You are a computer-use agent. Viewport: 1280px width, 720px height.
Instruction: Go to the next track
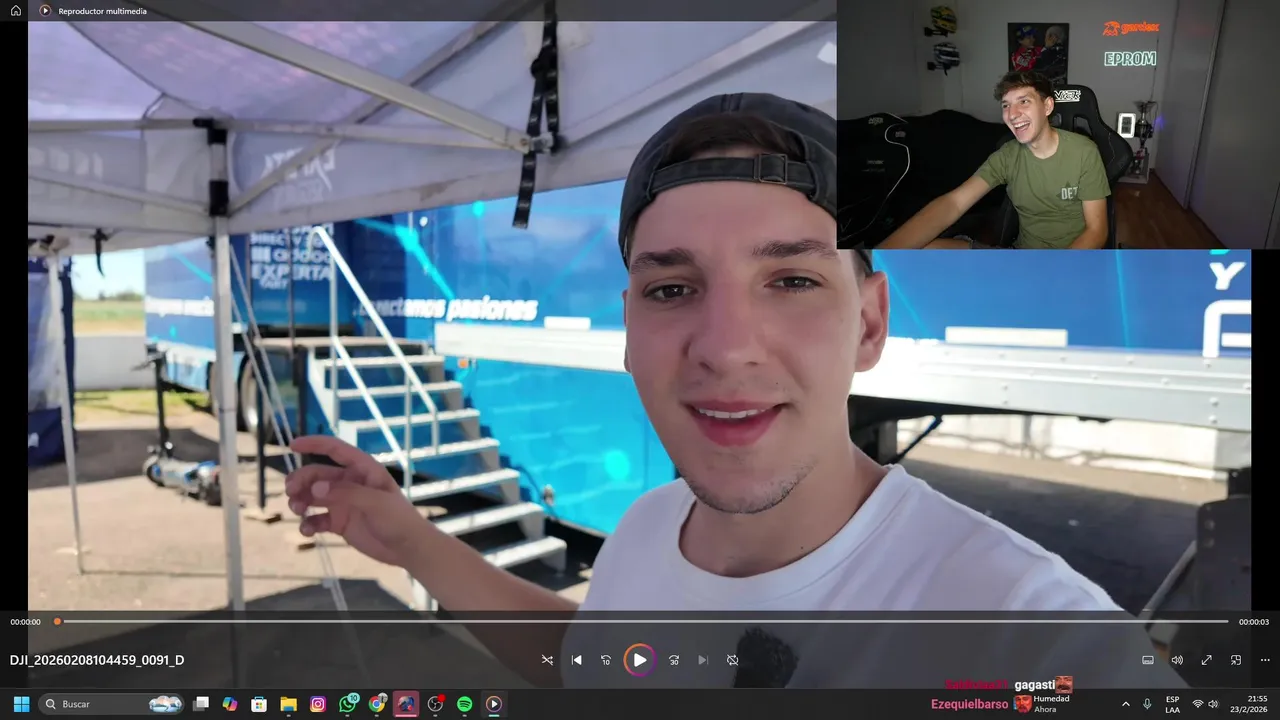(x=703, y=660)
